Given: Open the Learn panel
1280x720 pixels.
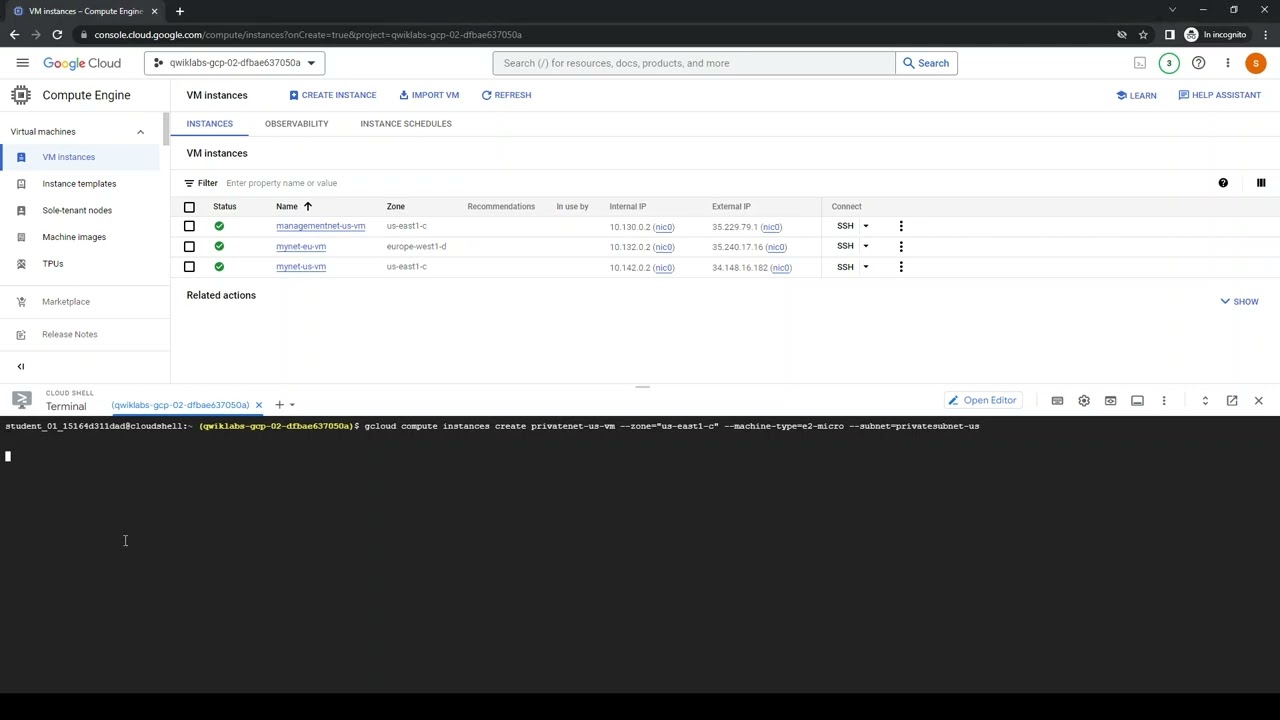Looking at the screenshot, I should click(1136, 95).
